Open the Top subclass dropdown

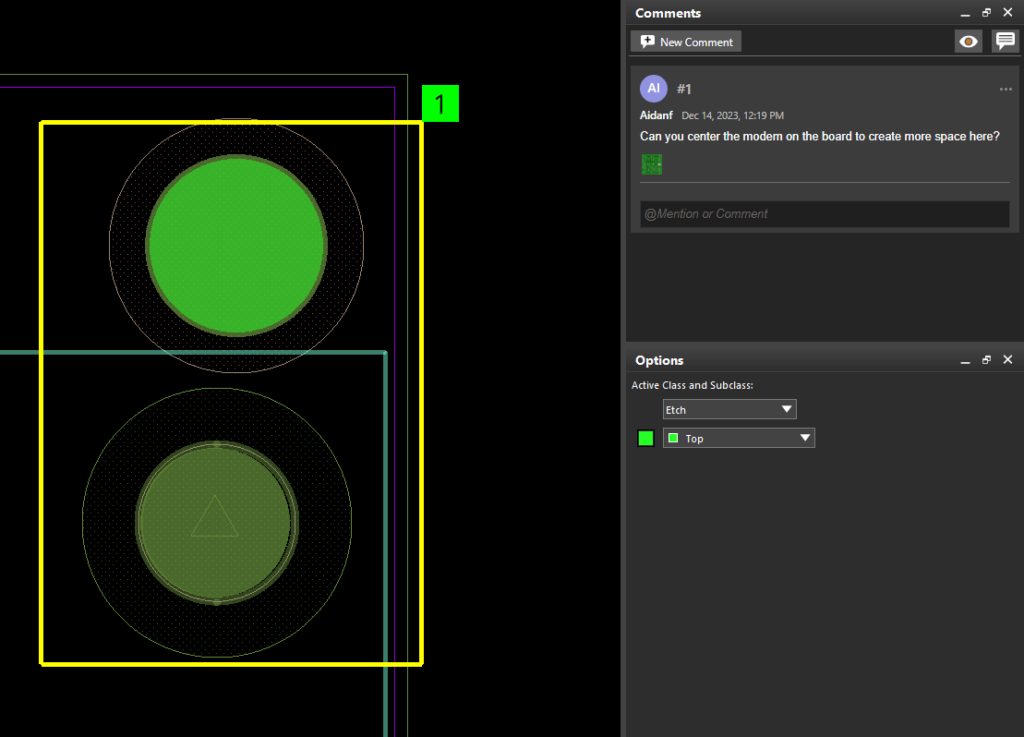tap(739, 438)
